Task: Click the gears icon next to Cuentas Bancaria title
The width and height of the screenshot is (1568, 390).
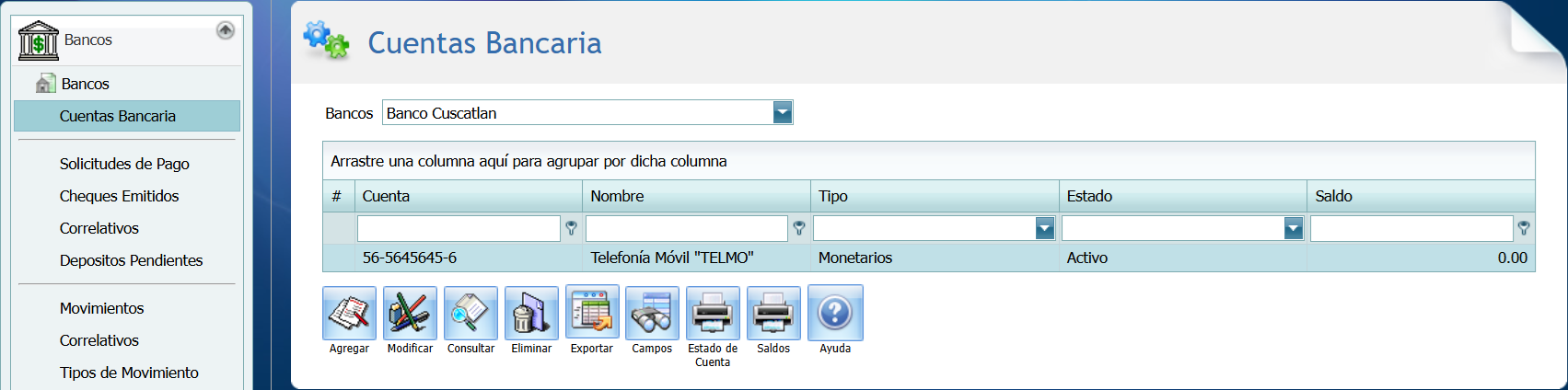Action: [x=327, y=40]
